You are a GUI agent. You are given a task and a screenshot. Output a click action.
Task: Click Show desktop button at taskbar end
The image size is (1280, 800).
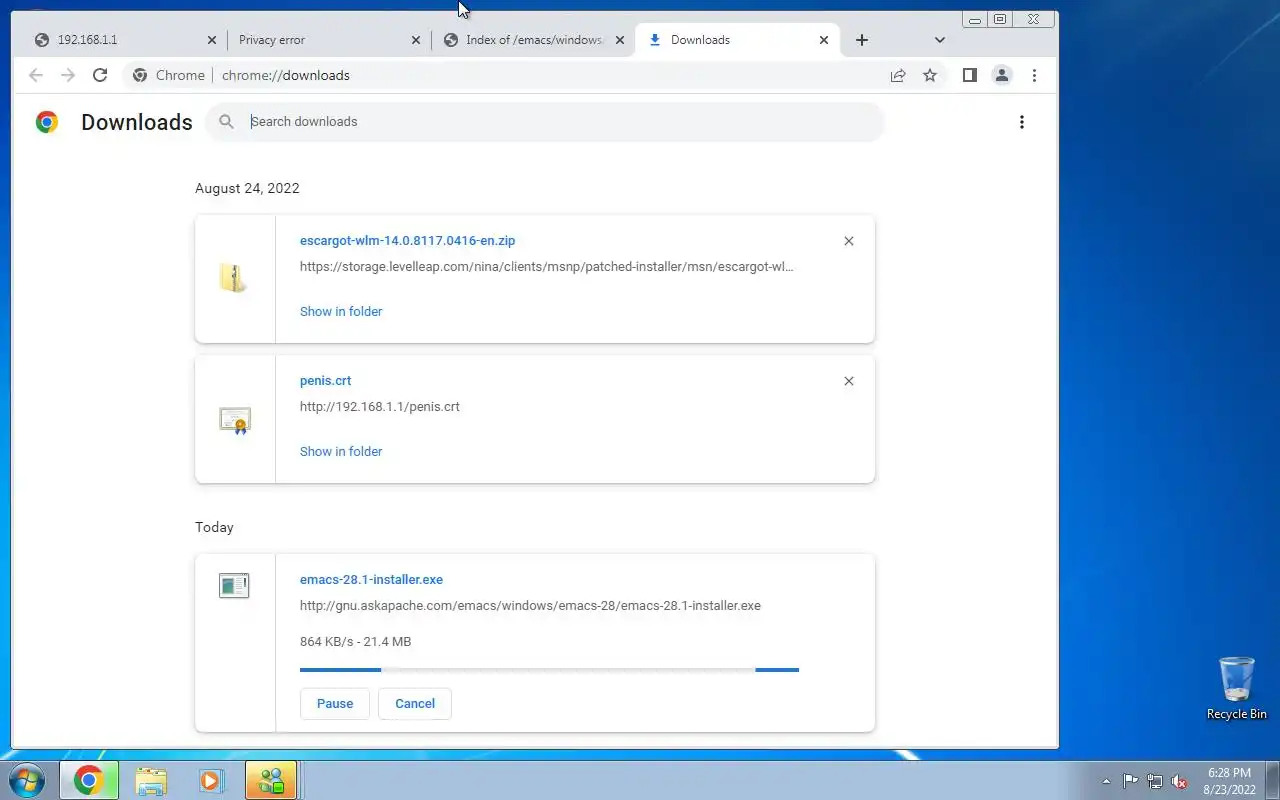coord(1272,780)
